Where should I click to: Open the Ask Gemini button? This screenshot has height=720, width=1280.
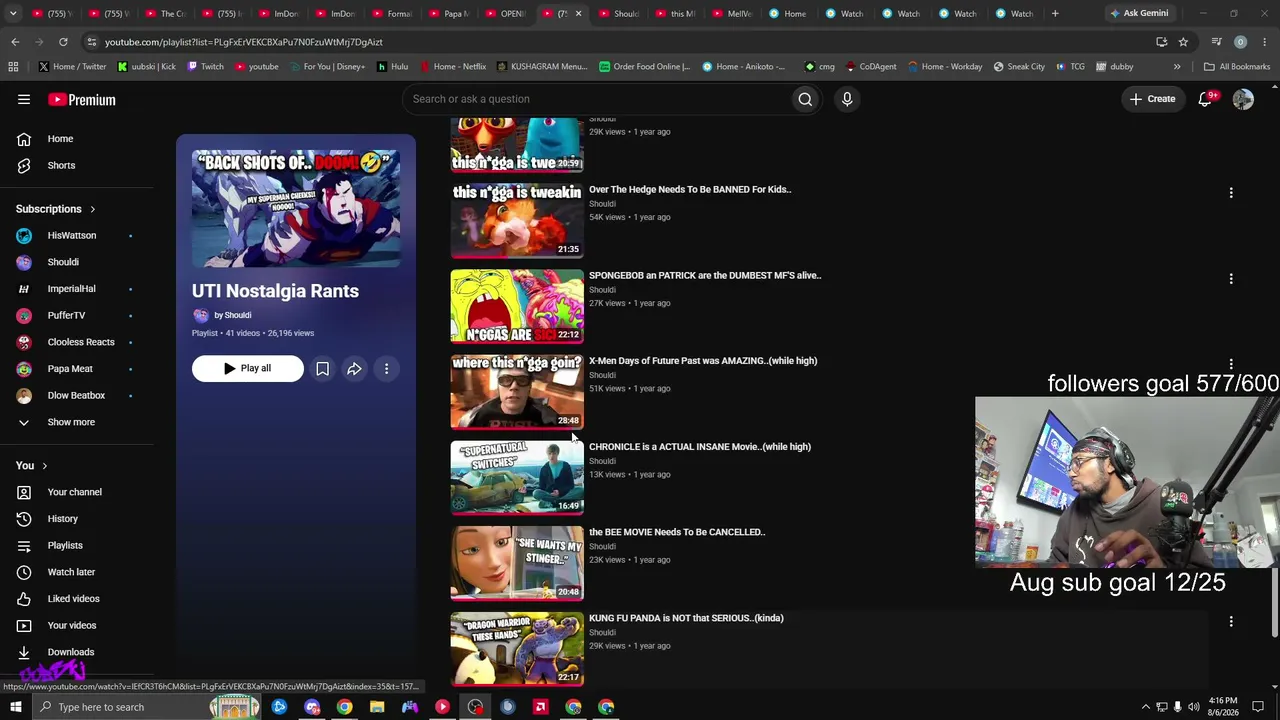click(1139, 14)
